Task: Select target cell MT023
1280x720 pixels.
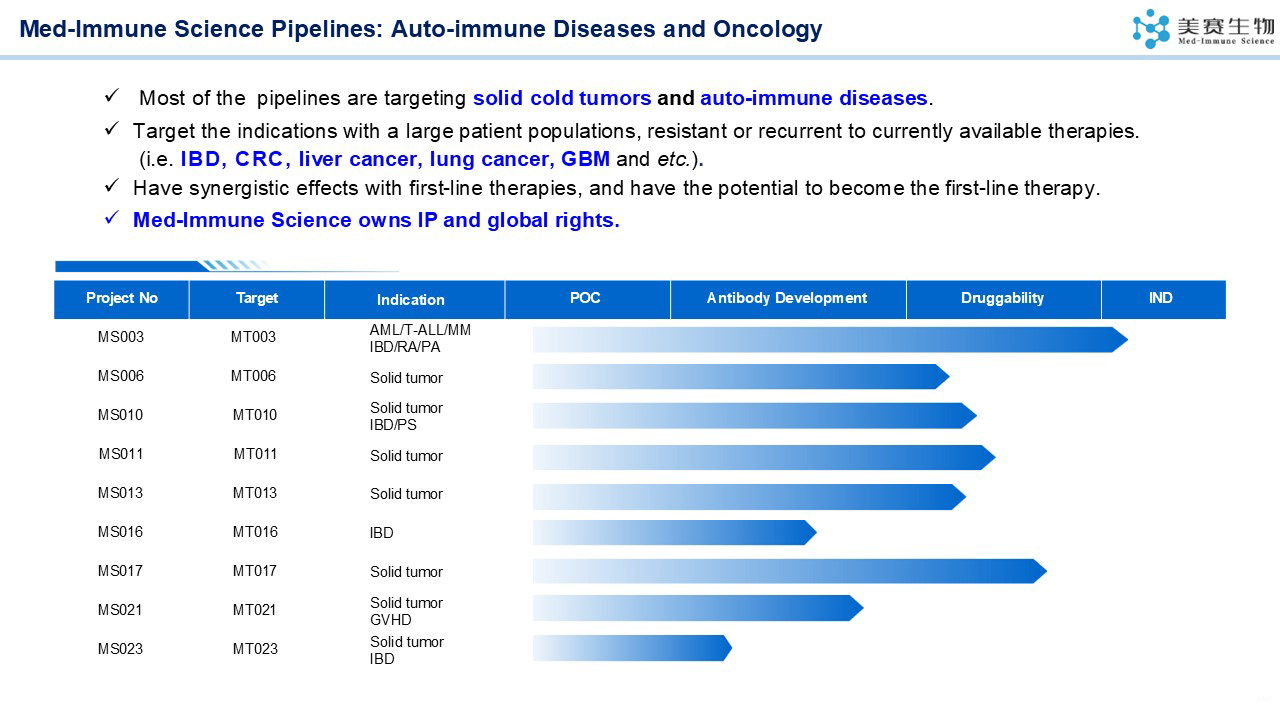Action: point(255,649)
